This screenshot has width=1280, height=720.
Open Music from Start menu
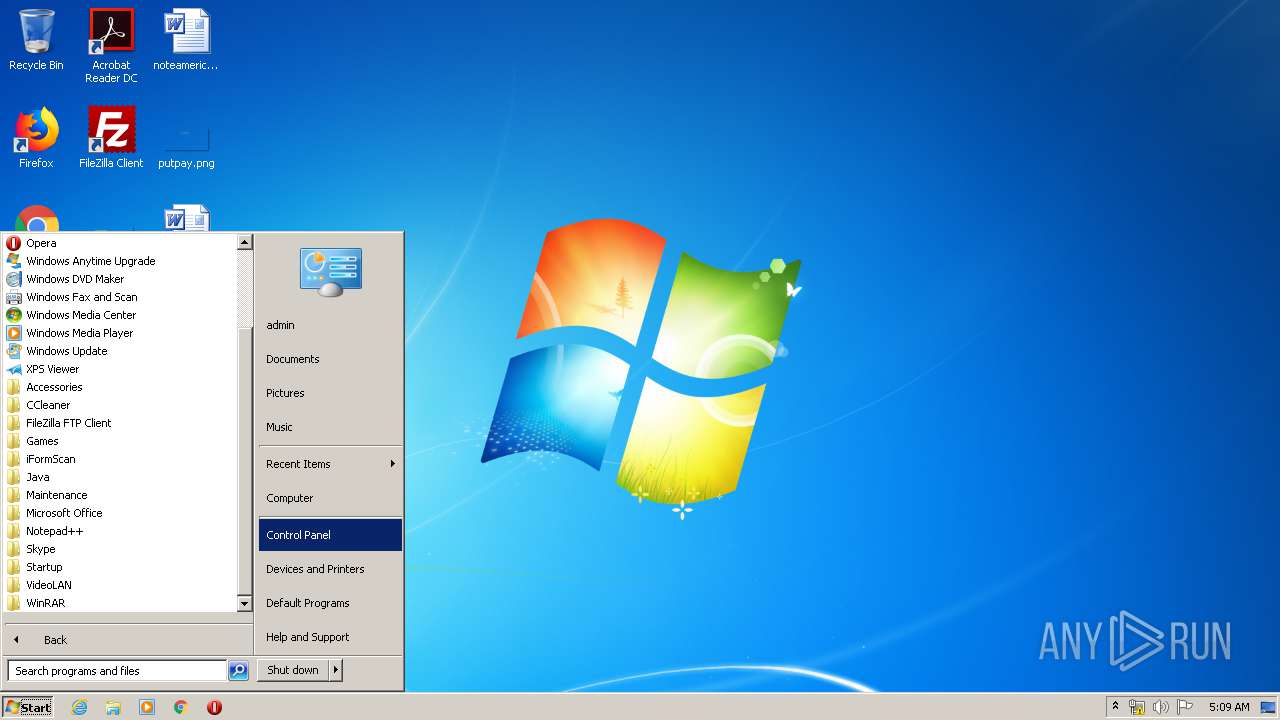(330, 427)
